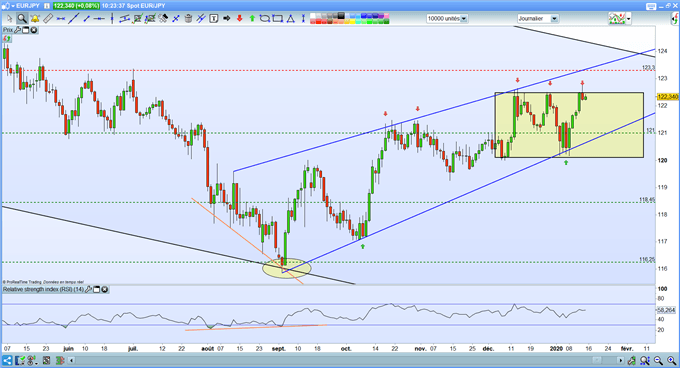This screenshot has width=680, height=368.
Task: Open the alert bell tool
Action: pyautogui.click(x=35, y=19)
